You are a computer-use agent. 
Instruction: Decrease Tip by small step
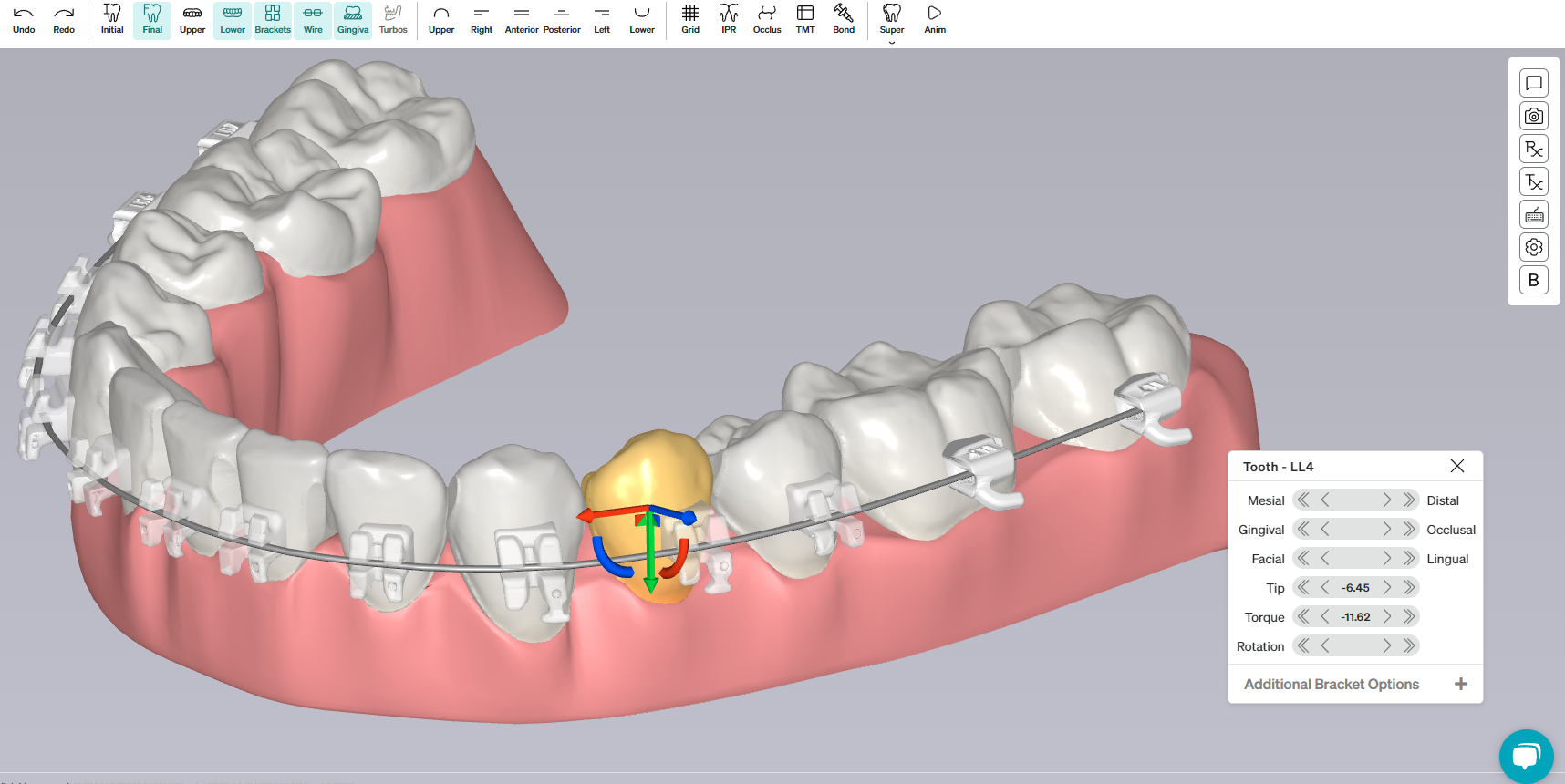coord(1325,587)
